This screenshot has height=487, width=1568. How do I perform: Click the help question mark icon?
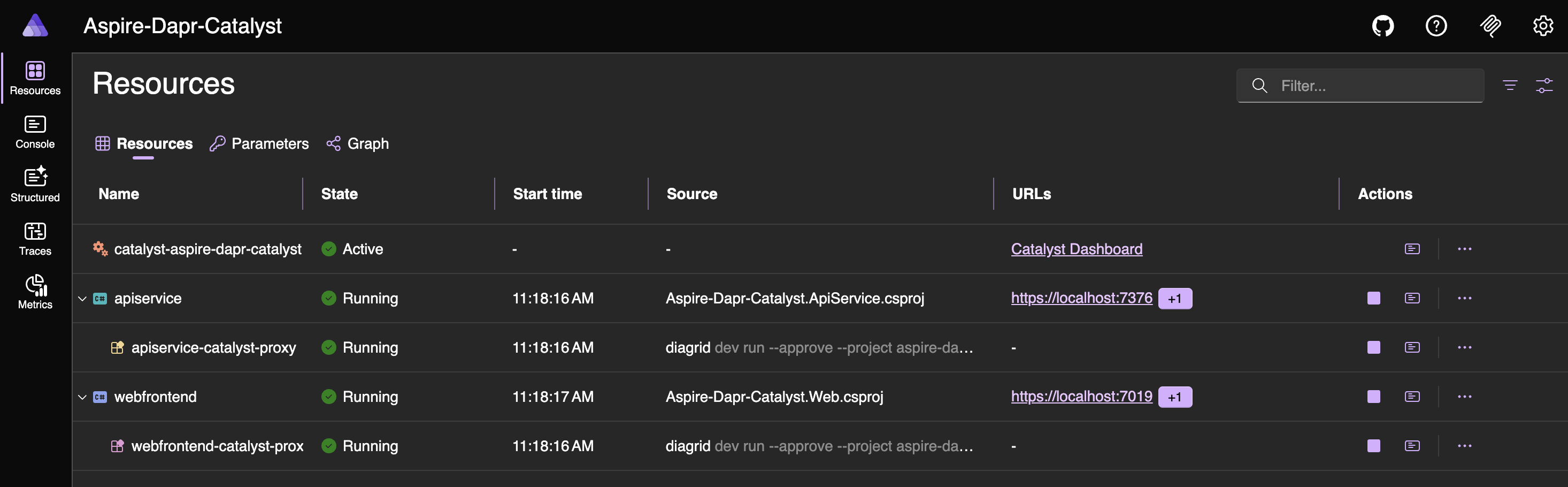tap(1436, 26)
